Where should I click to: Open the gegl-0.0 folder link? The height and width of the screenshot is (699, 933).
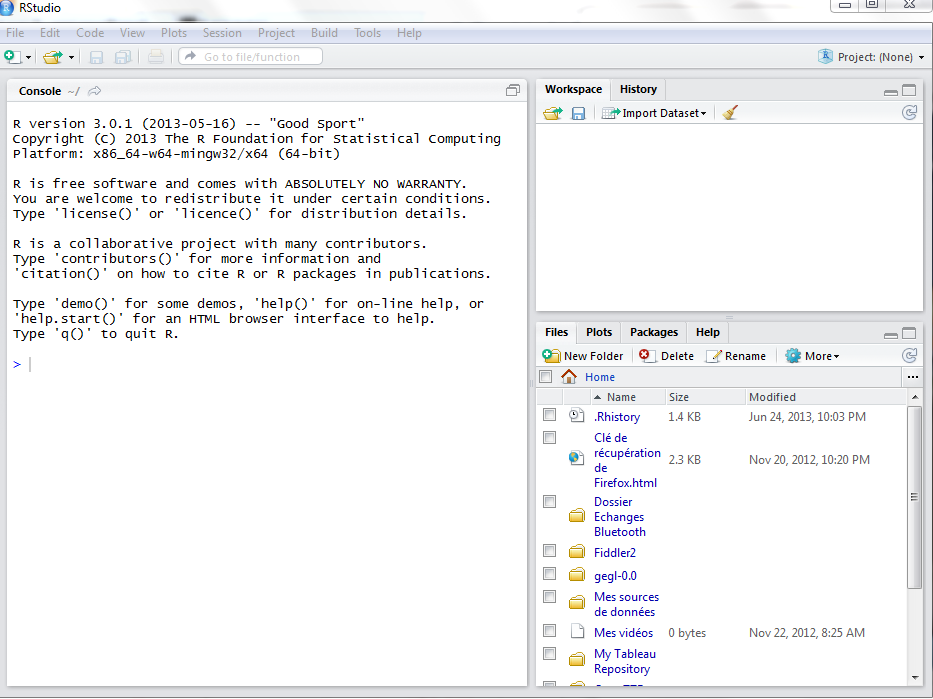(x=615, y=576)
